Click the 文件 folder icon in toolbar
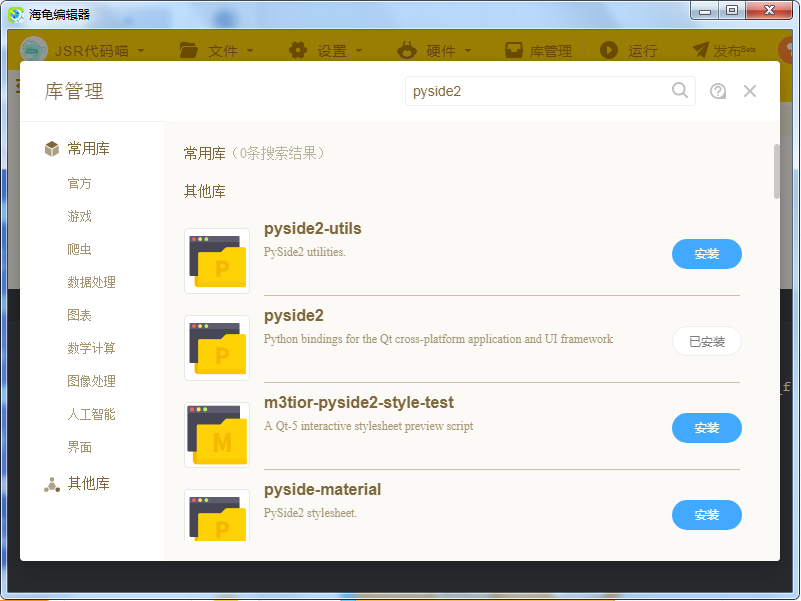 point(189,50)
